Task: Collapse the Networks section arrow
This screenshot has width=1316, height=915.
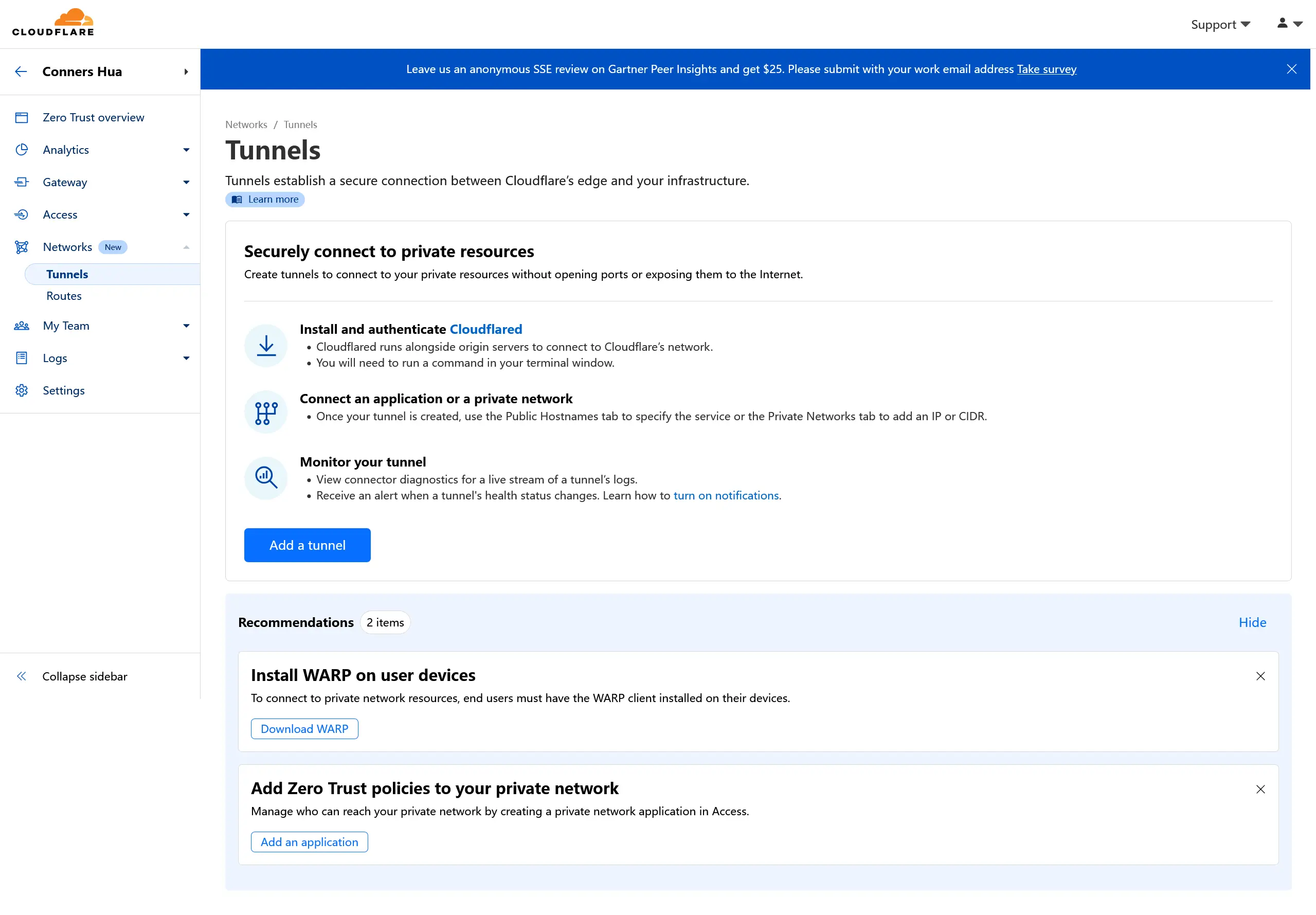Action: 186,247
